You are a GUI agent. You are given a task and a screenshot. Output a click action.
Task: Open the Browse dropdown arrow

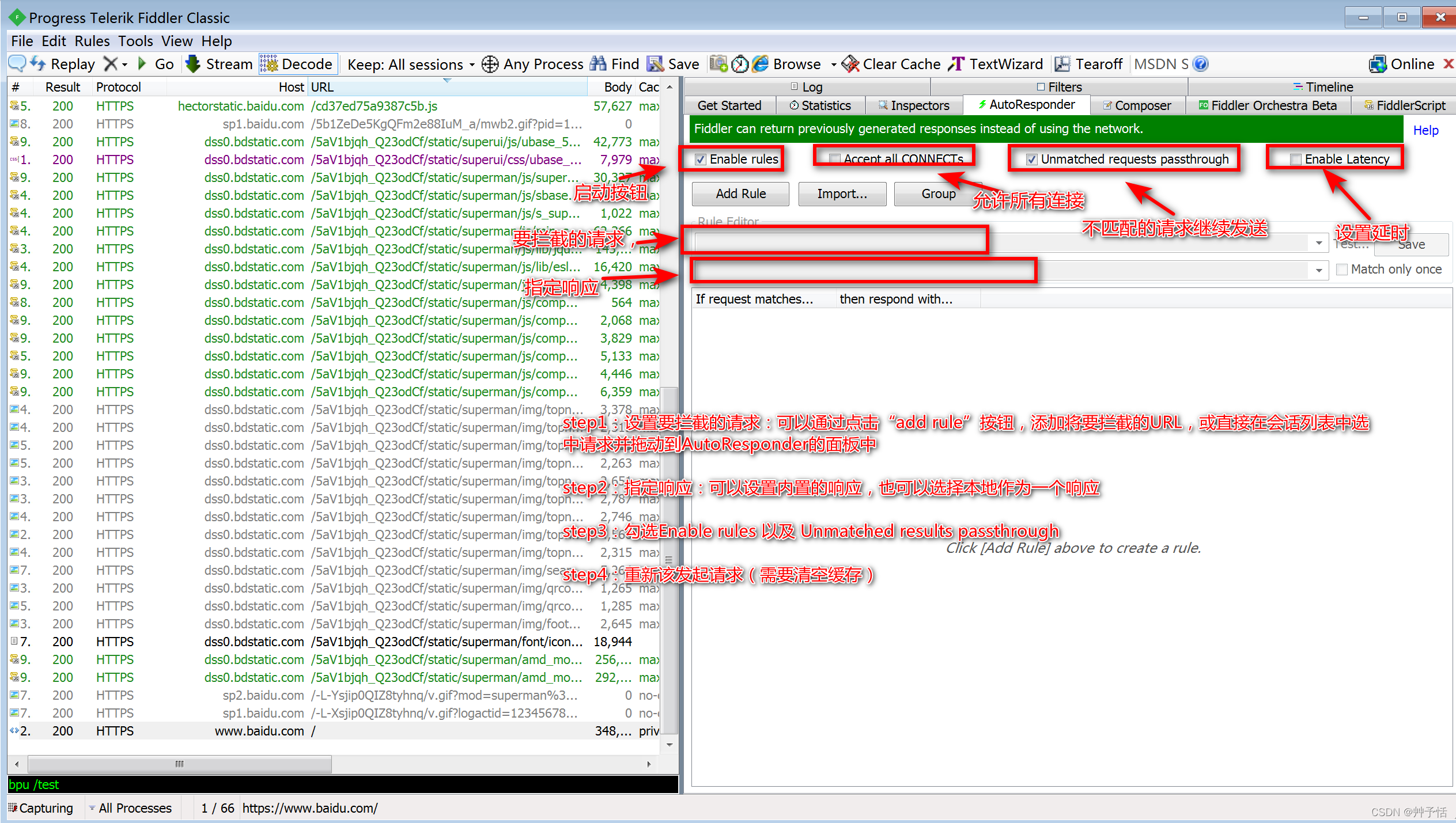(833, 65)
